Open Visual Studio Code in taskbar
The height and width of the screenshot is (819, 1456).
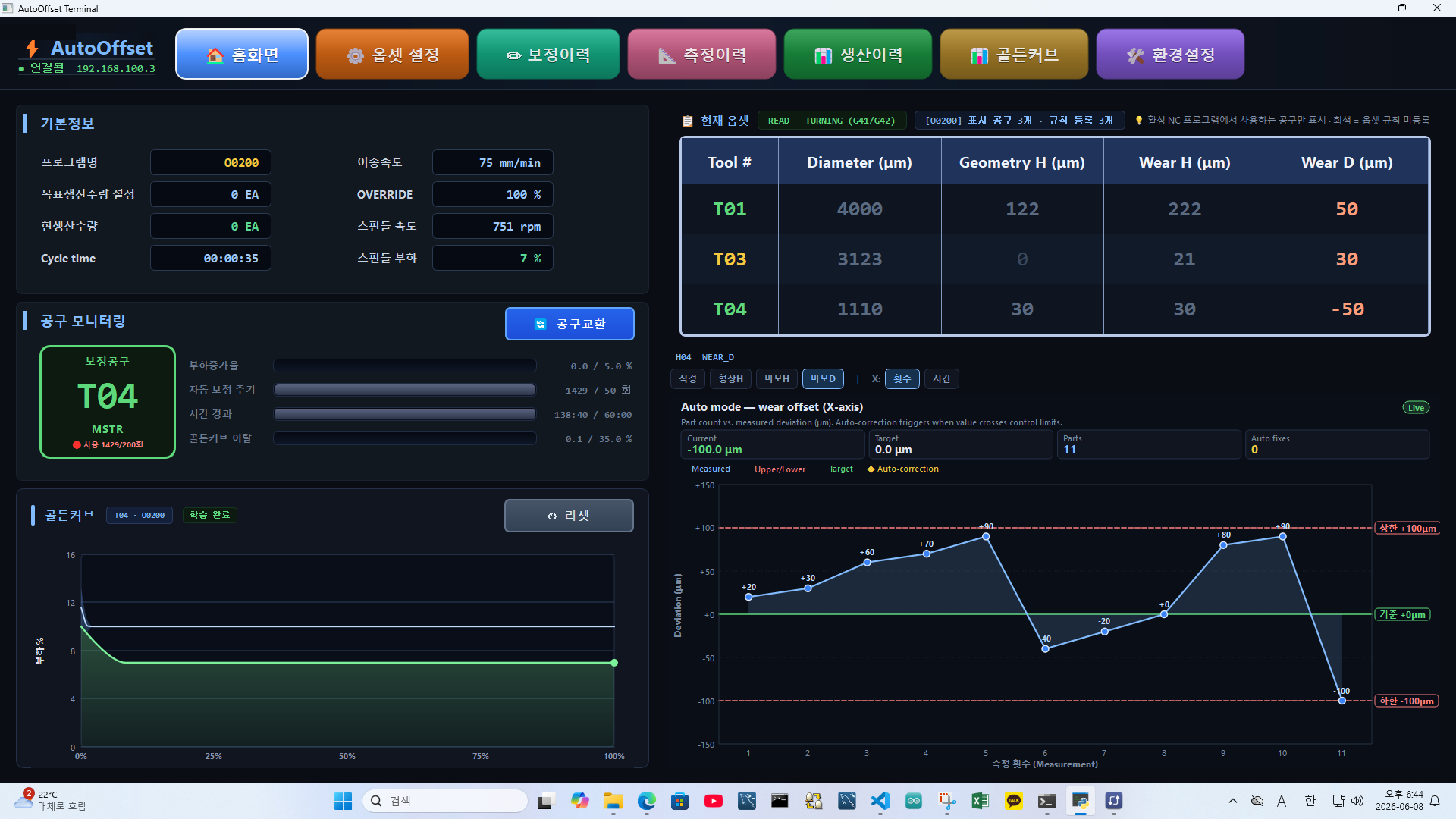[x=880, y=801]
